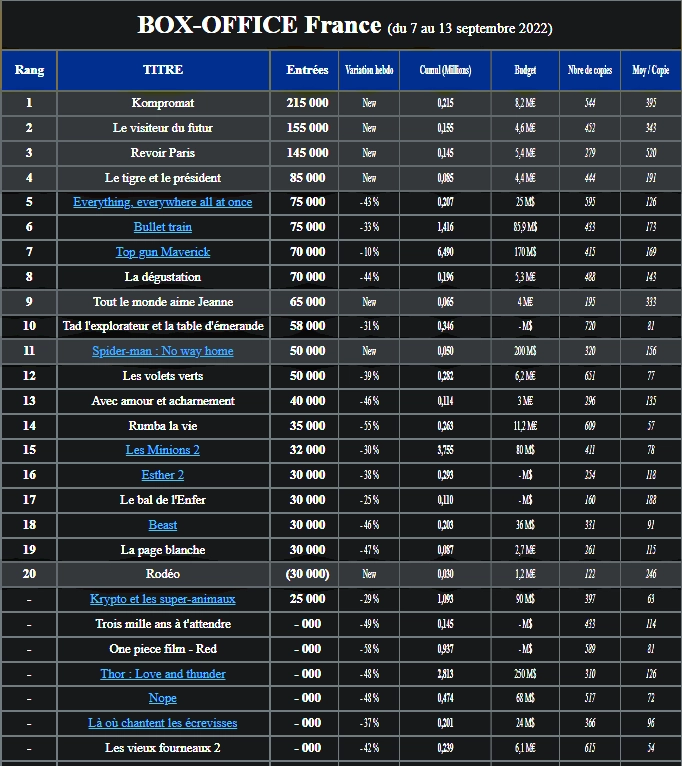Open the Thor : Love and thunder link
The image size is (682, 766).
point(163,674)
